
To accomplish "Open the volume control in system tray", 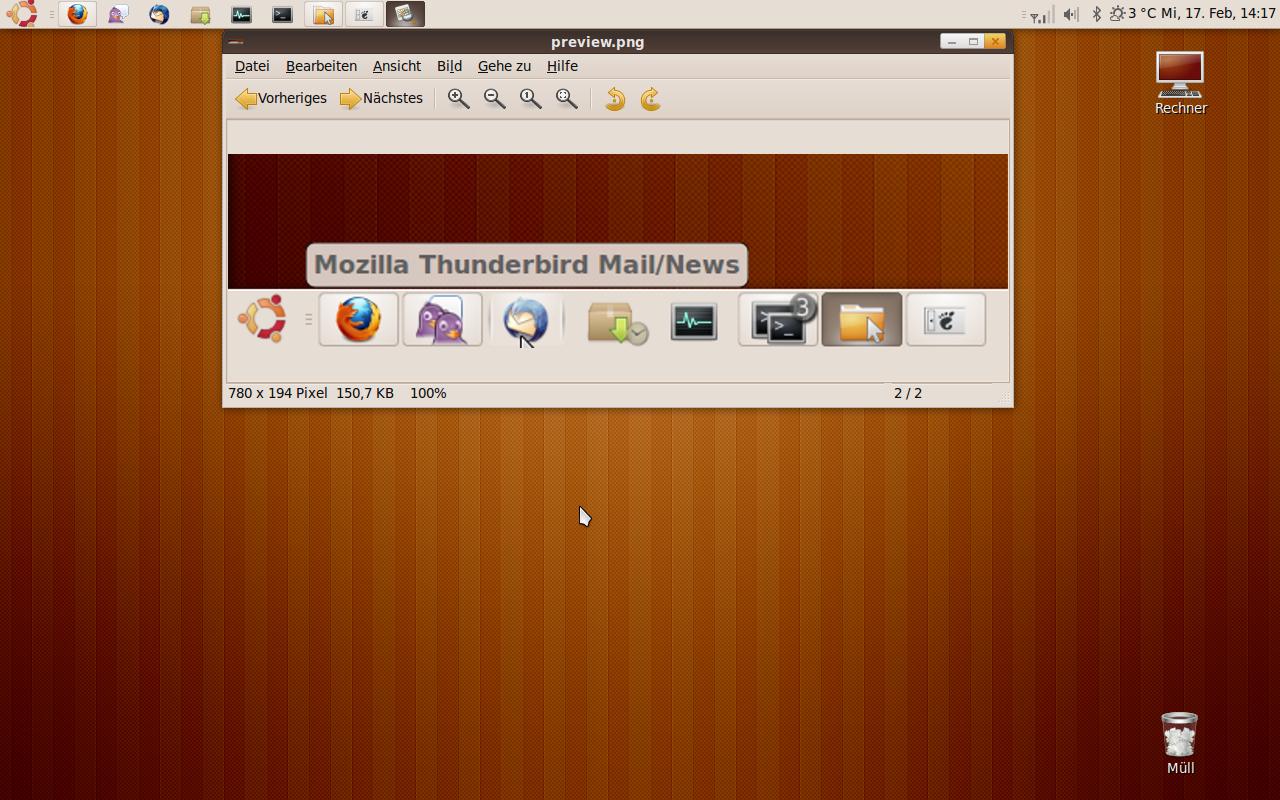I will click(x=1071, y=14).
